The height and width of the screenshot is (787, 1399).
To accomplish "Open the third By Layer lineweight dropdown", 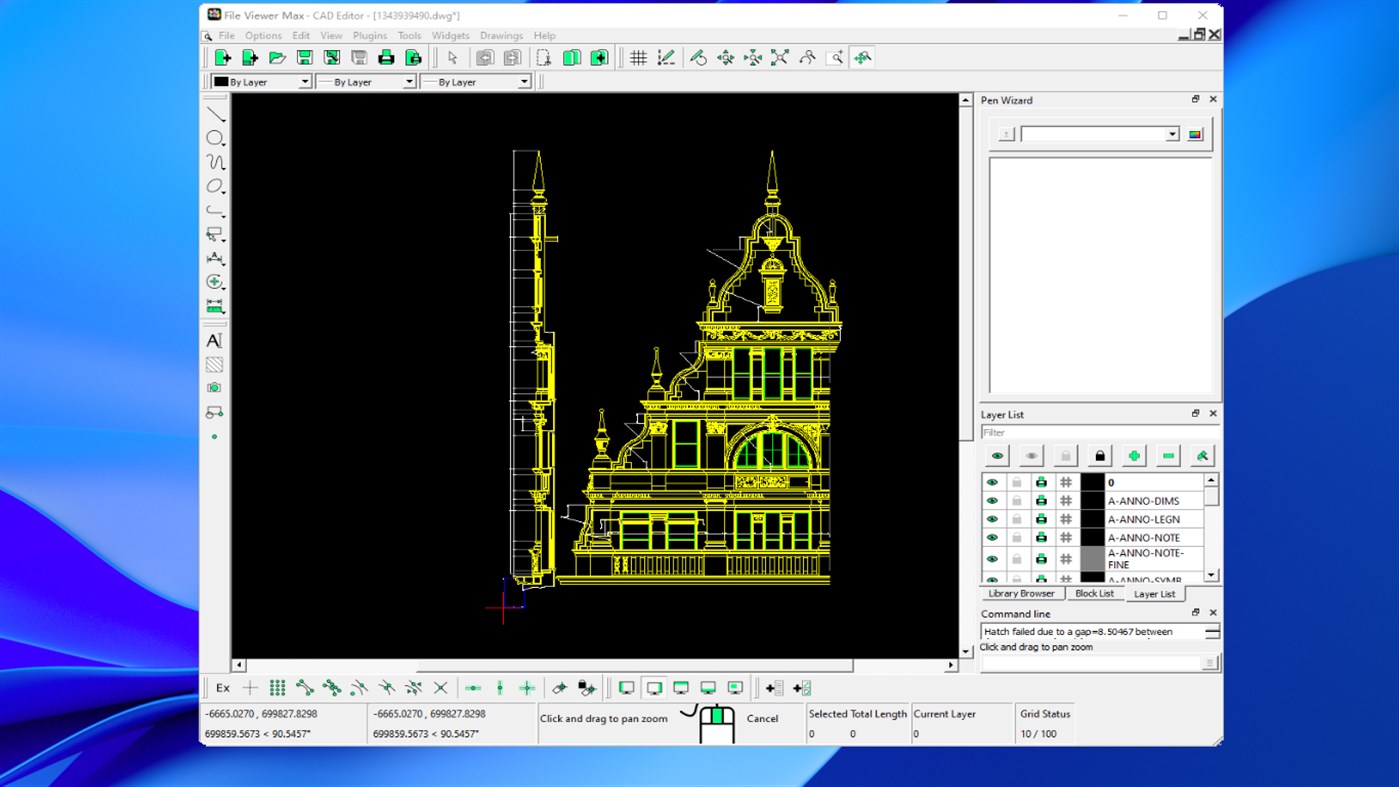I will 523,82.
